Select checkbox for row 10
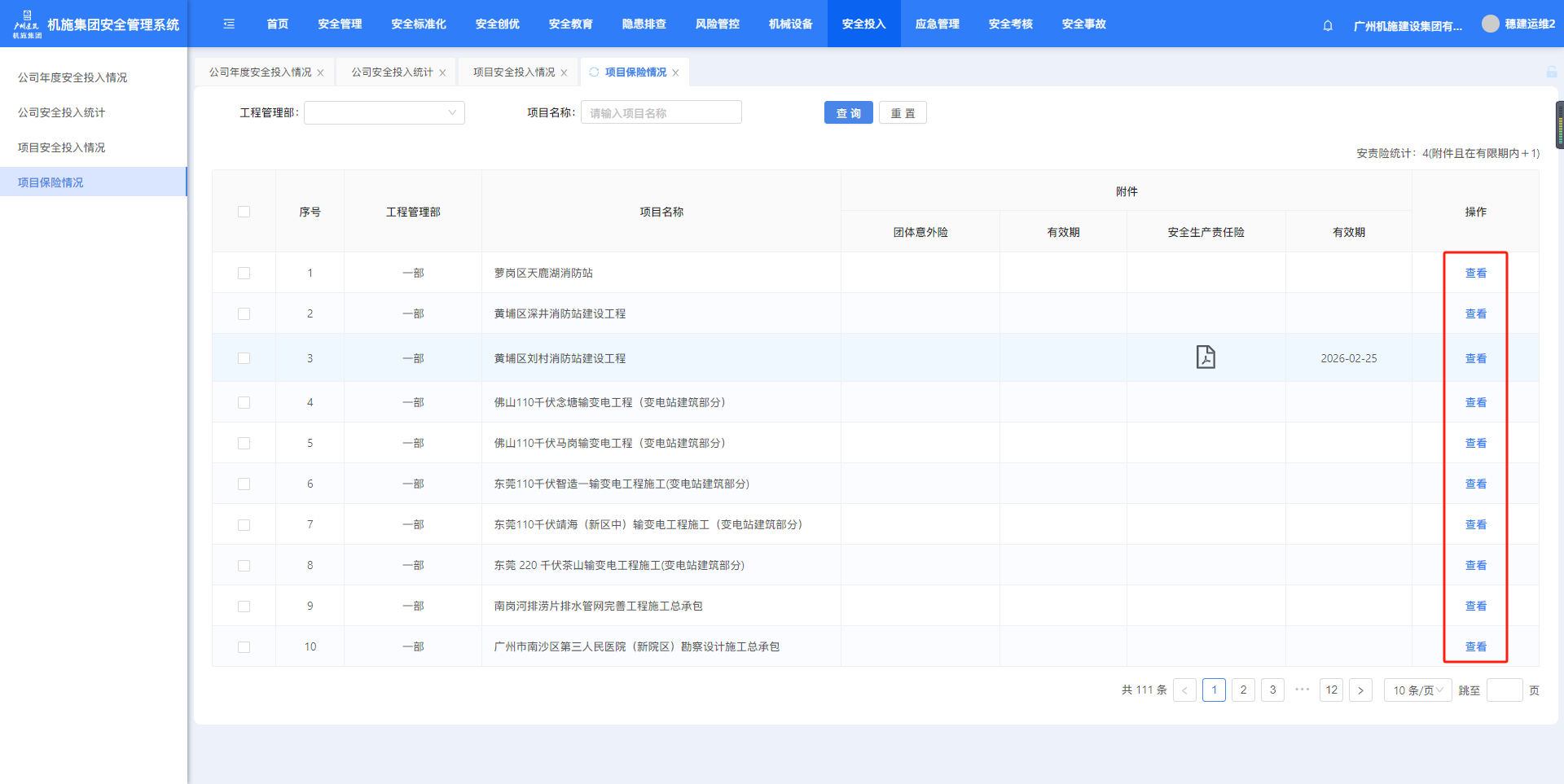The width and height of the screenshot is (1564, 784). pyautogui.click(x=244, y=647)
